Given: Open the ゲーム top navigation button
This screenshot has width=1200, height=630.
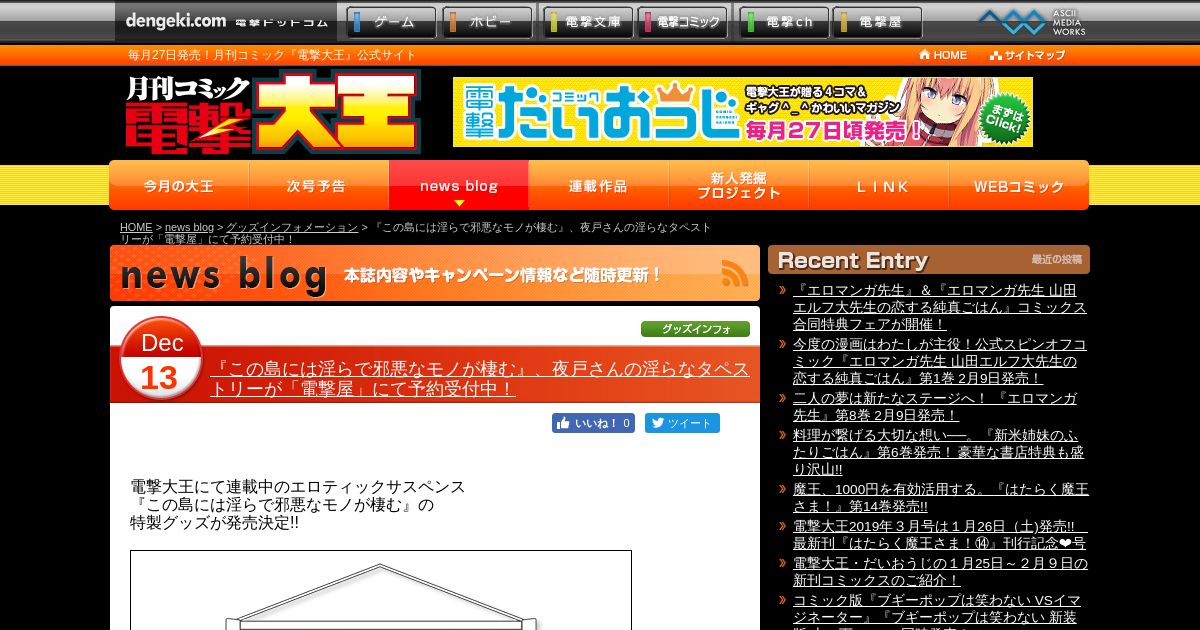Looking at the screenshot, I should tap(392, 22).
